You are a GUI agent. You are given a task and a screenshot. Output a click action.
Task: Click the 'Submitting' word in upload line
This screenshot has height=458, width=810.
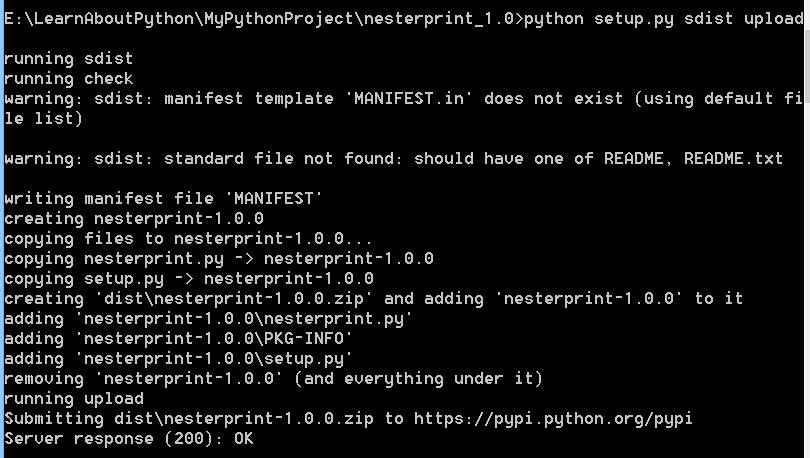(54, 419)
